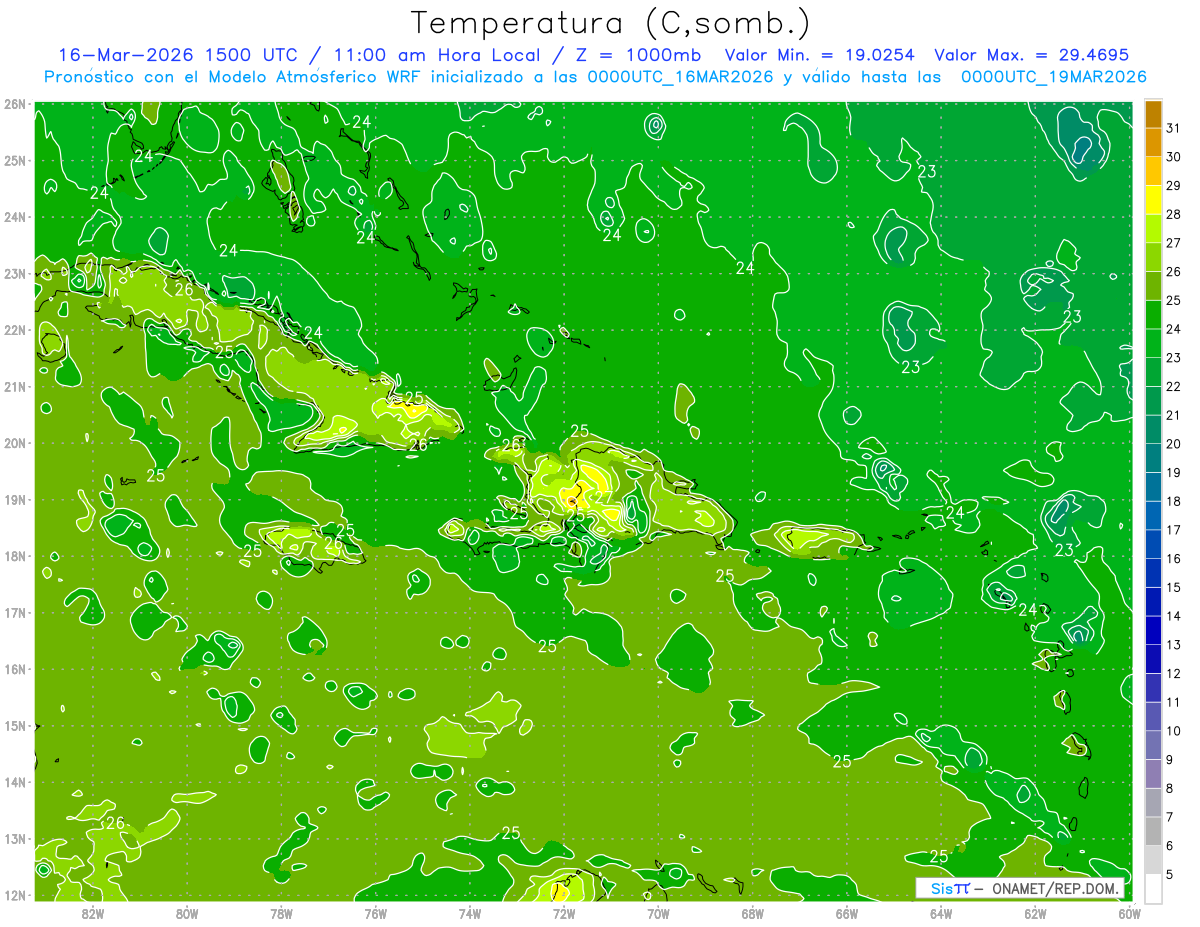
Task: Pick the orange colorbar segment between 30 and 31
Action: tap(1153, 142)
